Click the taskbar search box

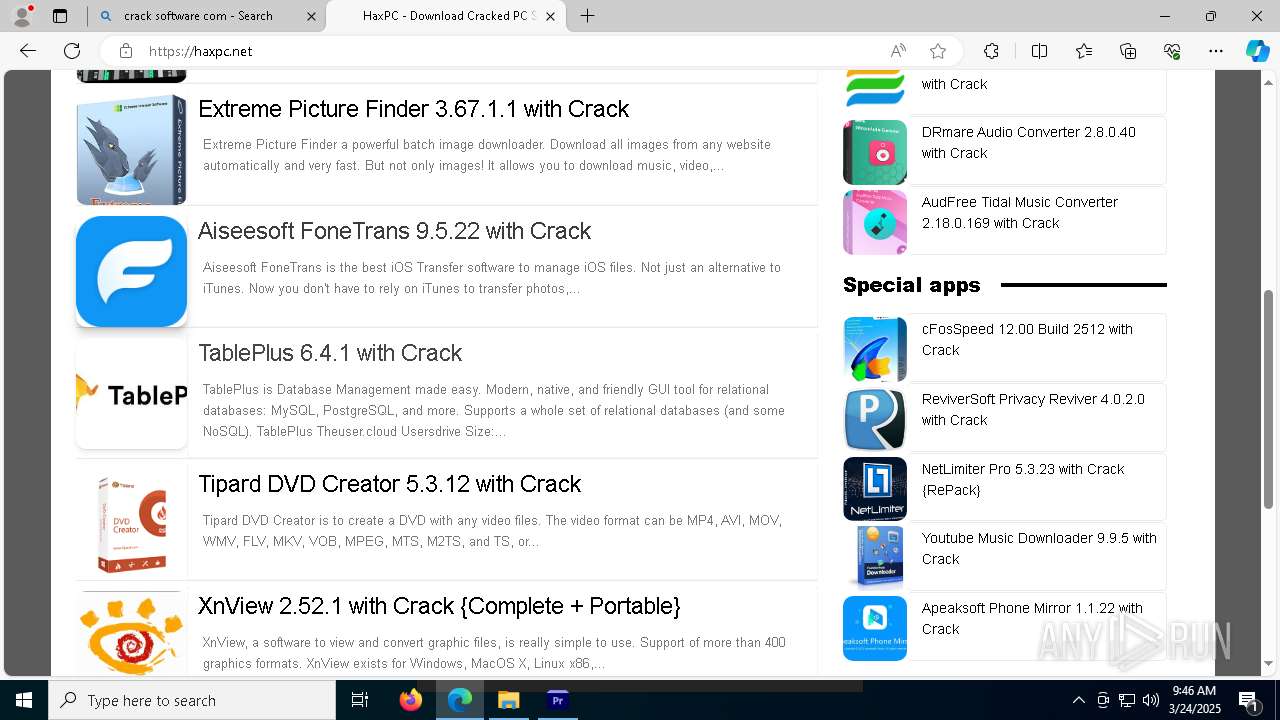(x=192, y=700)
